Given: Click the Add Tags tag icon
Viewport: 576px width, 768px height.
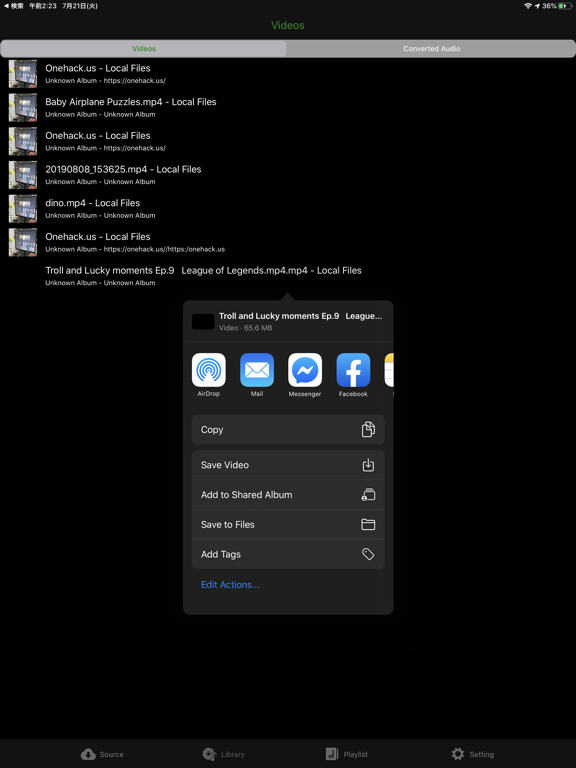Looking at the screenshot, I should 368,554.
